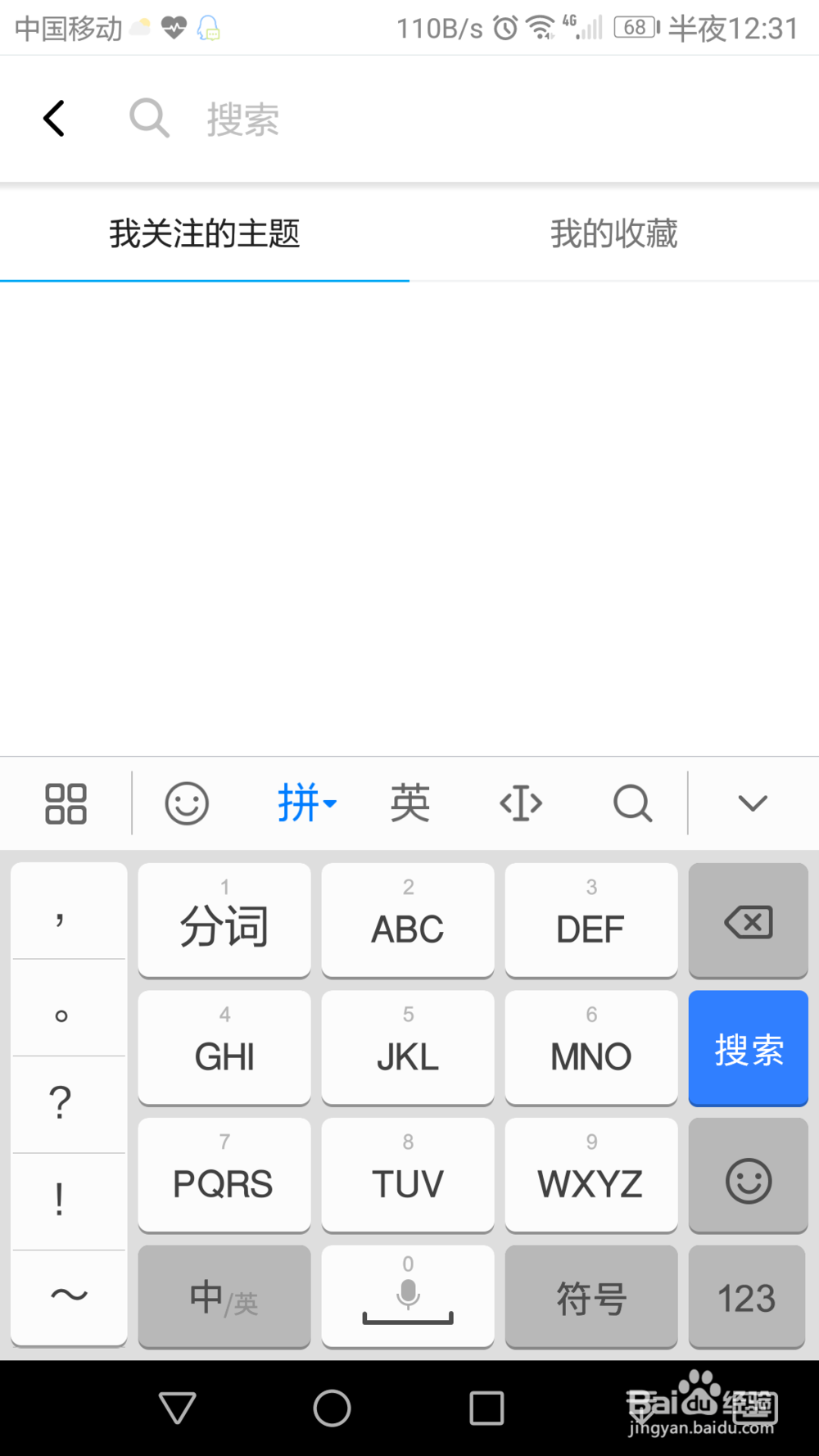
Task: Open the keyboard grid menu icon
Action: pos(66,803)
